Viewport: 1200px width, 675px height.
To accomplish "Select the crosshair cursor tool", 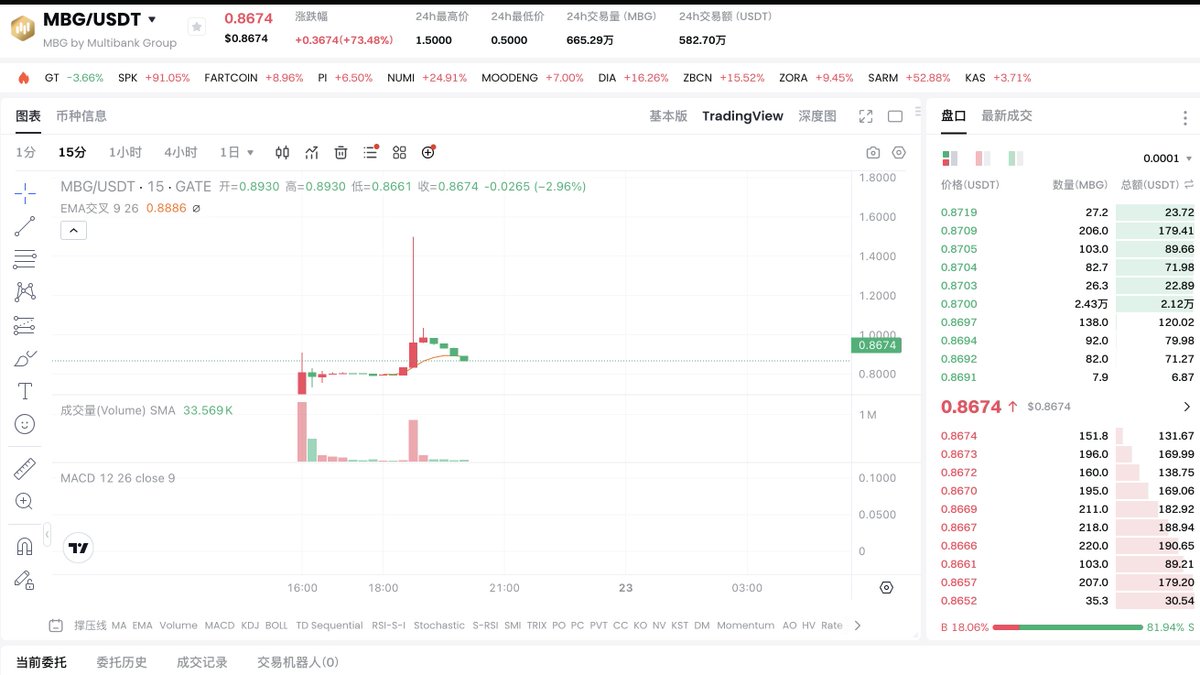I will (x=25, y=192).
